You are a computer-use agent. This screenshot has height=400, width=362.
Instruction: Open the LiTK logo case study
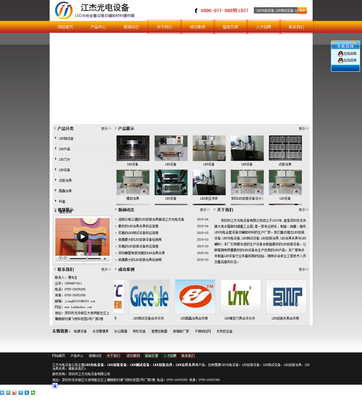(241, 297)
